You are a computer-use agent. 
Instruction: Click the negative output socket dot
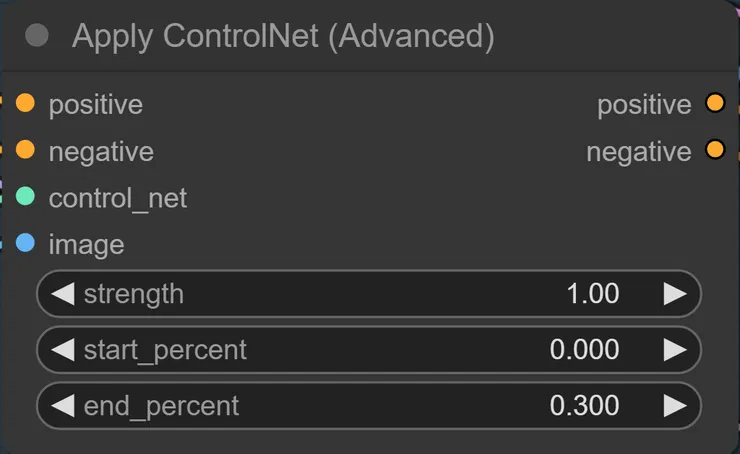[714, 150]
